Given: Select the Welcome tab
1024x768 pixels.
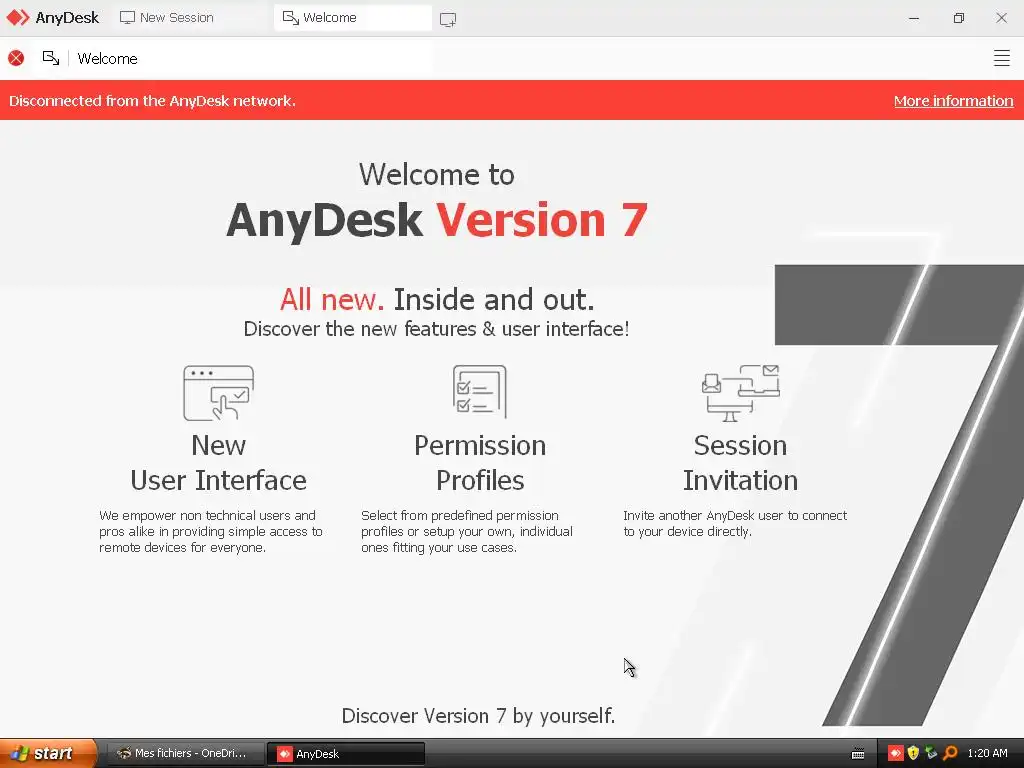Looking at the screenshot, I should coord(353,18).
